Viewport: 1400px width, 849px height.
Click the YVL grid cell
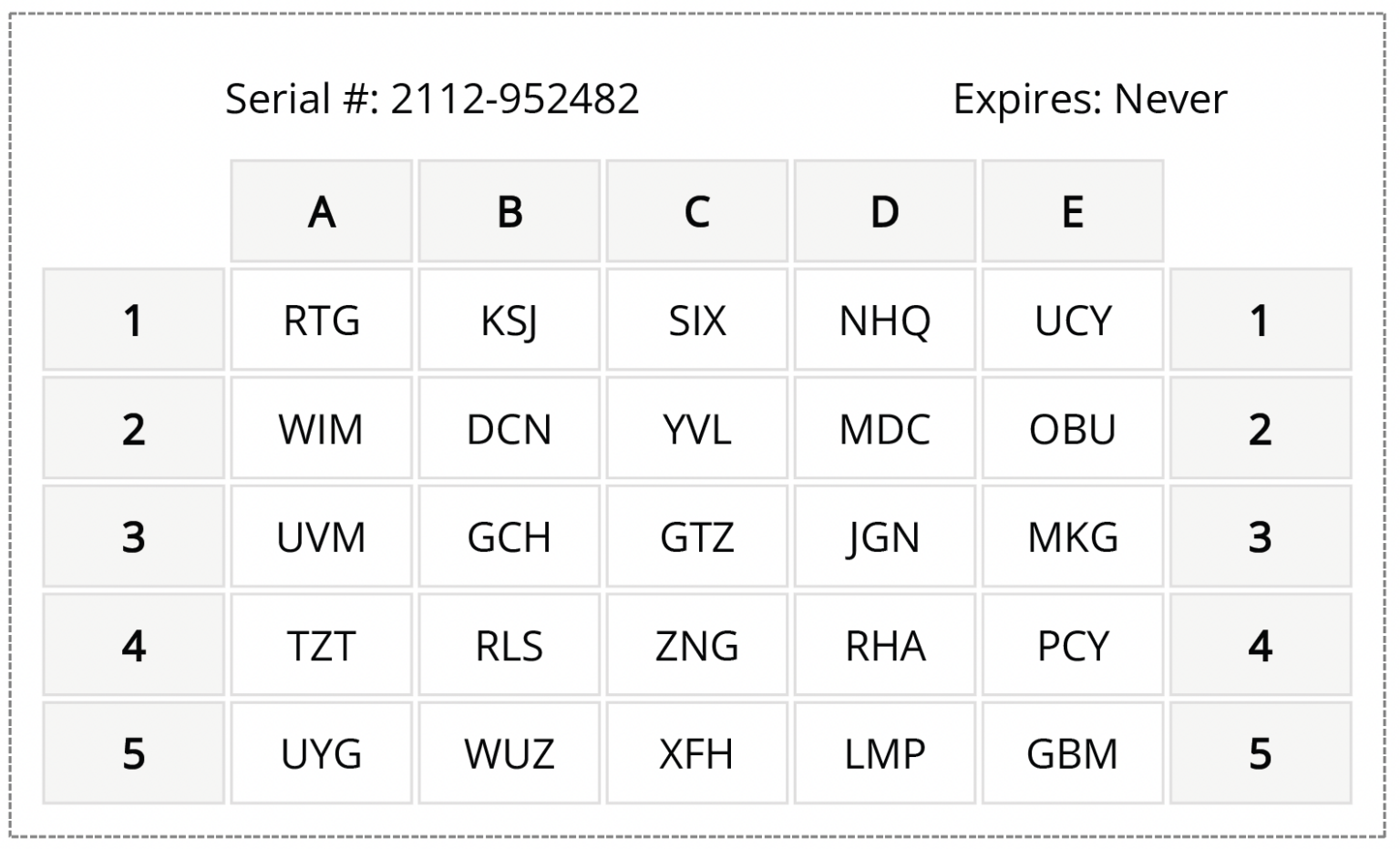click(697, 428)
